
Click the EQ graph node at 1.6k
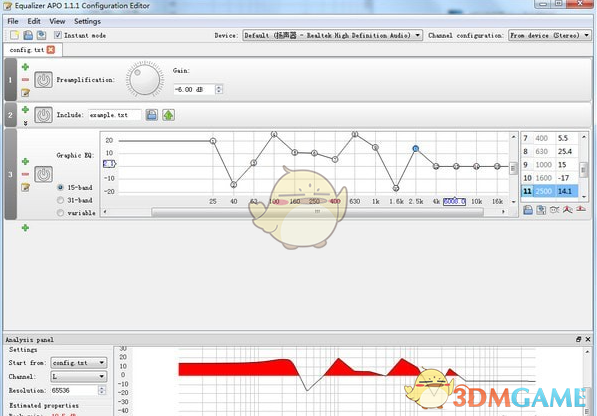[396, 188]
